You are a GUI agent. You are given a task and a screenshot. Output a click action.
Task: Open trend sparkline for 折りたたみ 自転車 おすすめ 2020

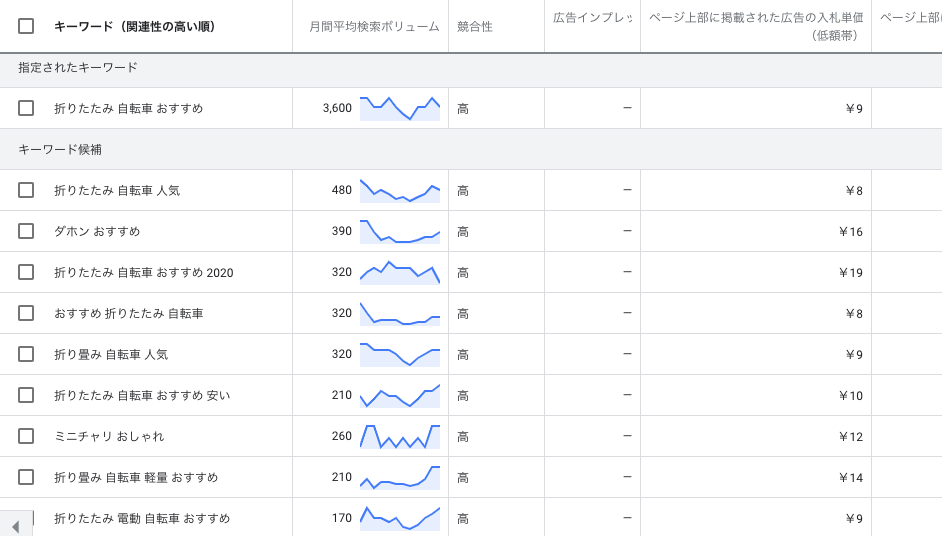point(400,272)
